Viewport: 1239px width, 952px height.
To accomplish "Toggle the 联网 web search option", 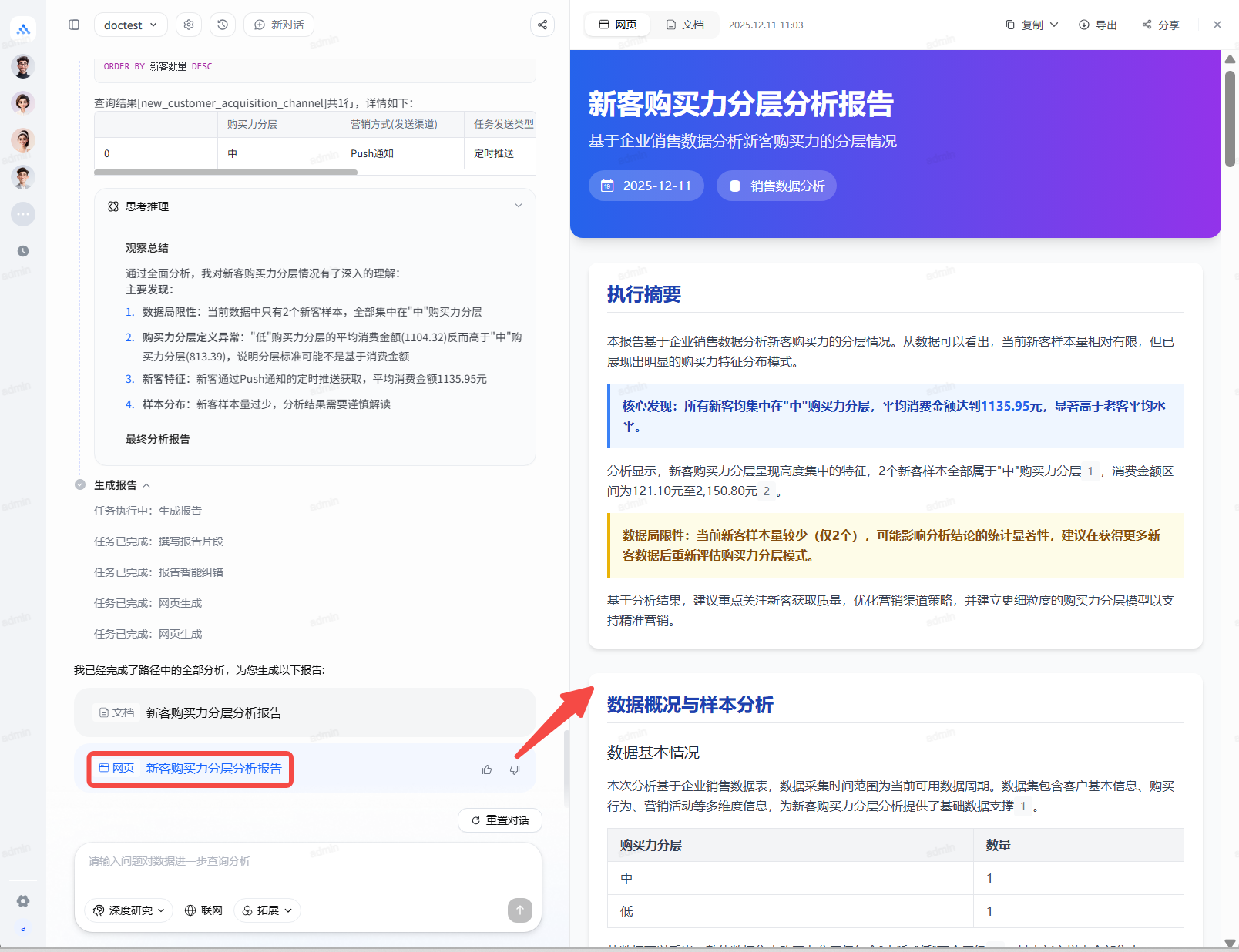I will 204,910.
